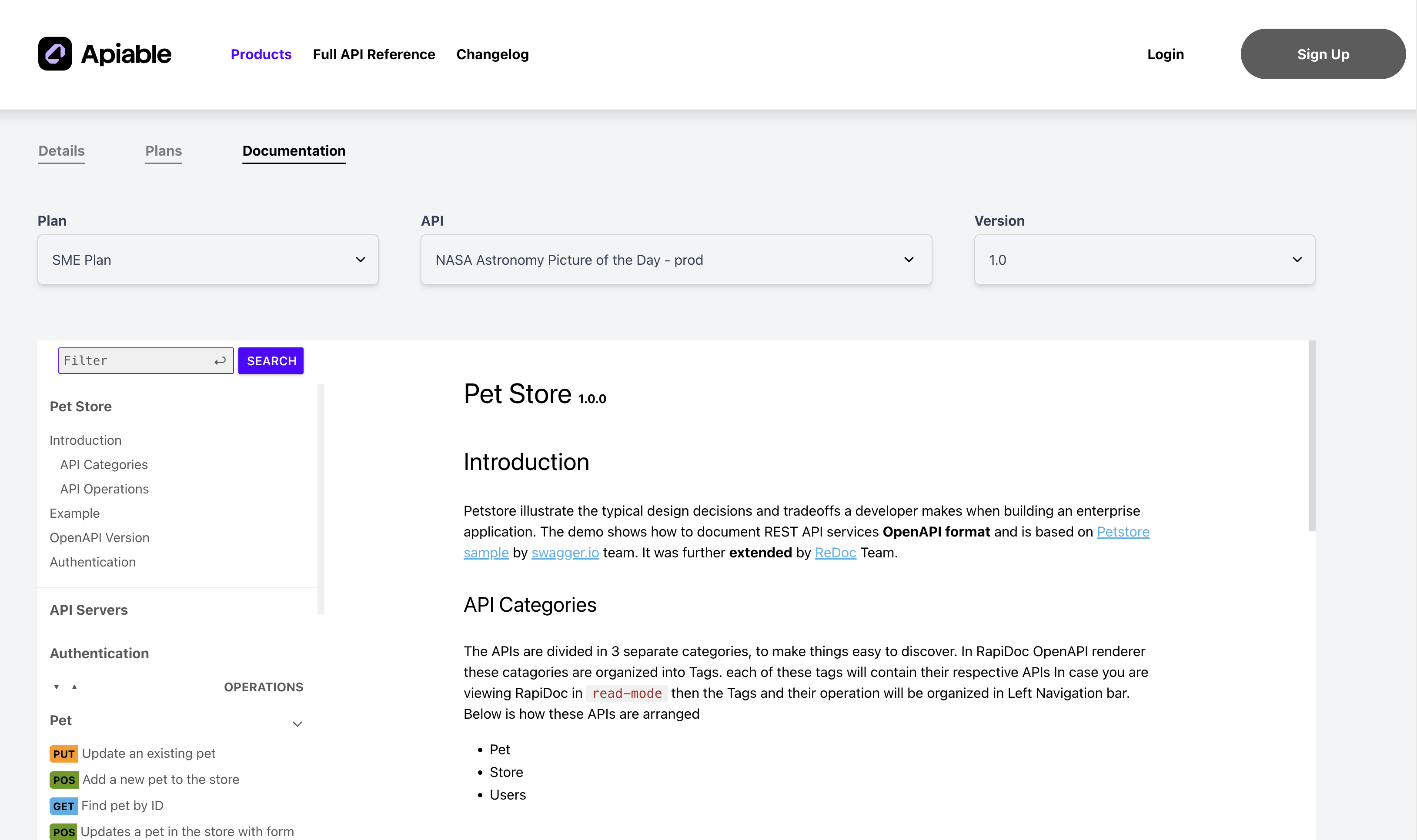Click the collapse-all down arrow in the sidebar
Viewport: 1417px width, 840px height.
56,686
